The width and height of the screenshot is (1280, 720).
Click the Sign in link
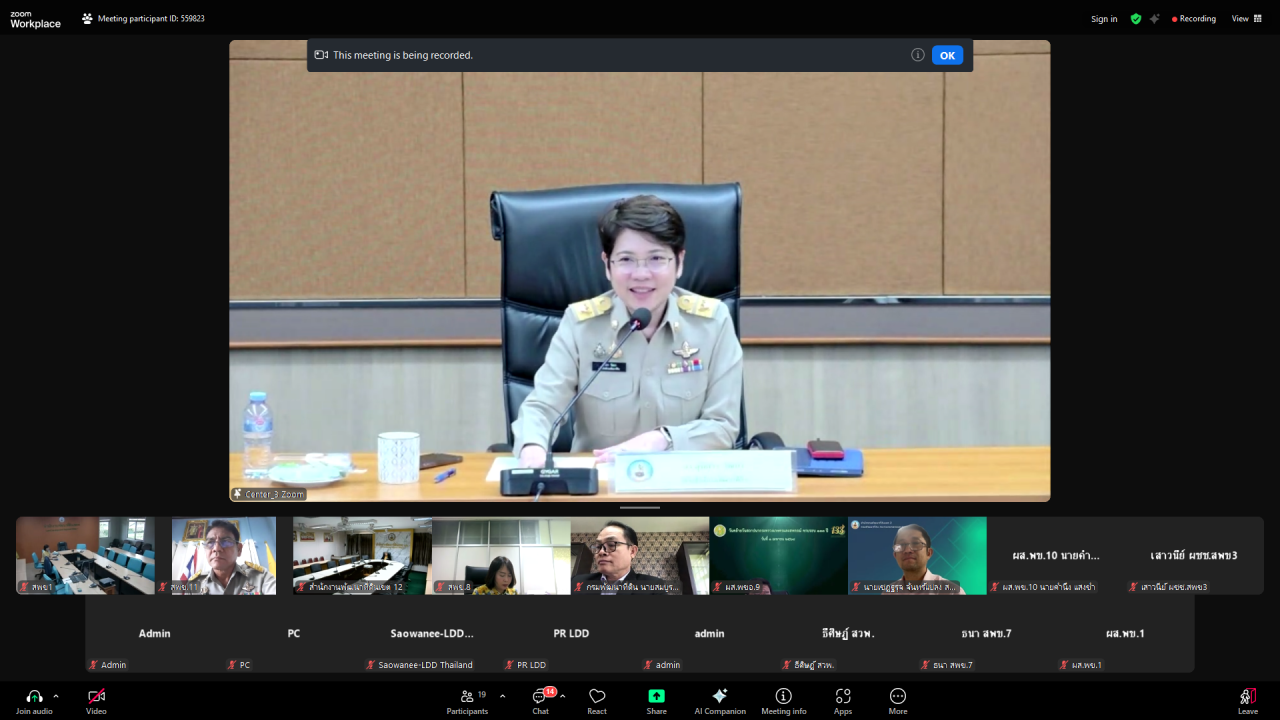tap(1104, 19)
